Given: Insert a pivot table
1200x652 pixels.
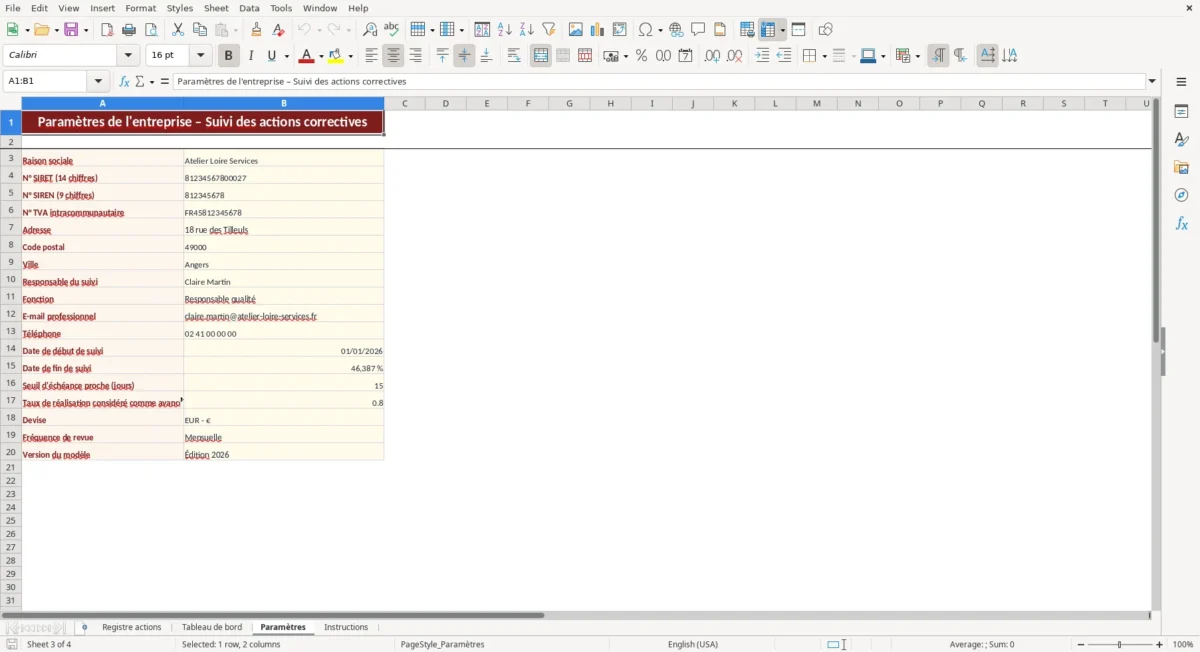Looking at the screenshot, I should [620, 30].
